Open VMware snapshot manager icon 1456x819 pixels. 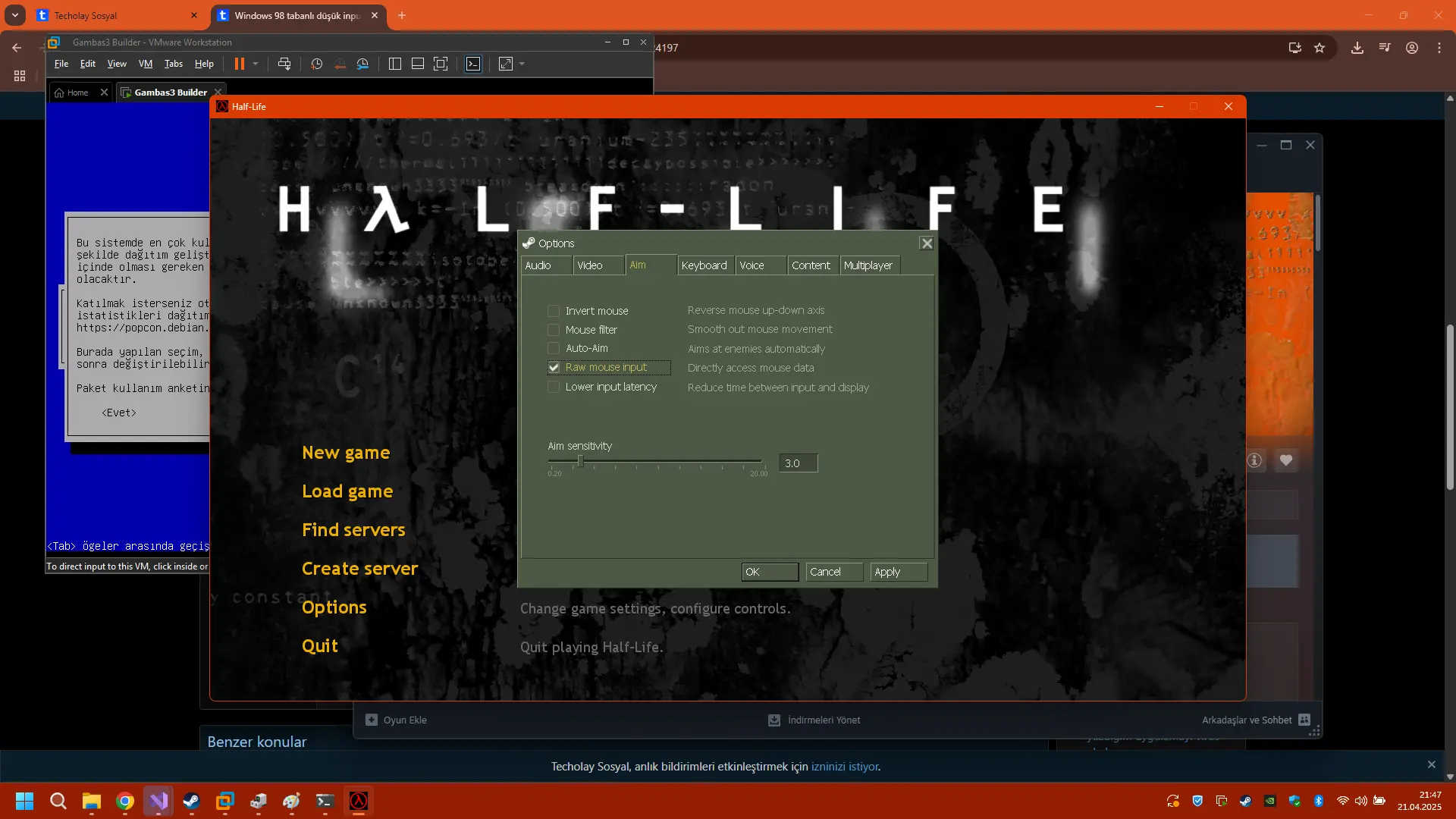[x=362, y=64]
